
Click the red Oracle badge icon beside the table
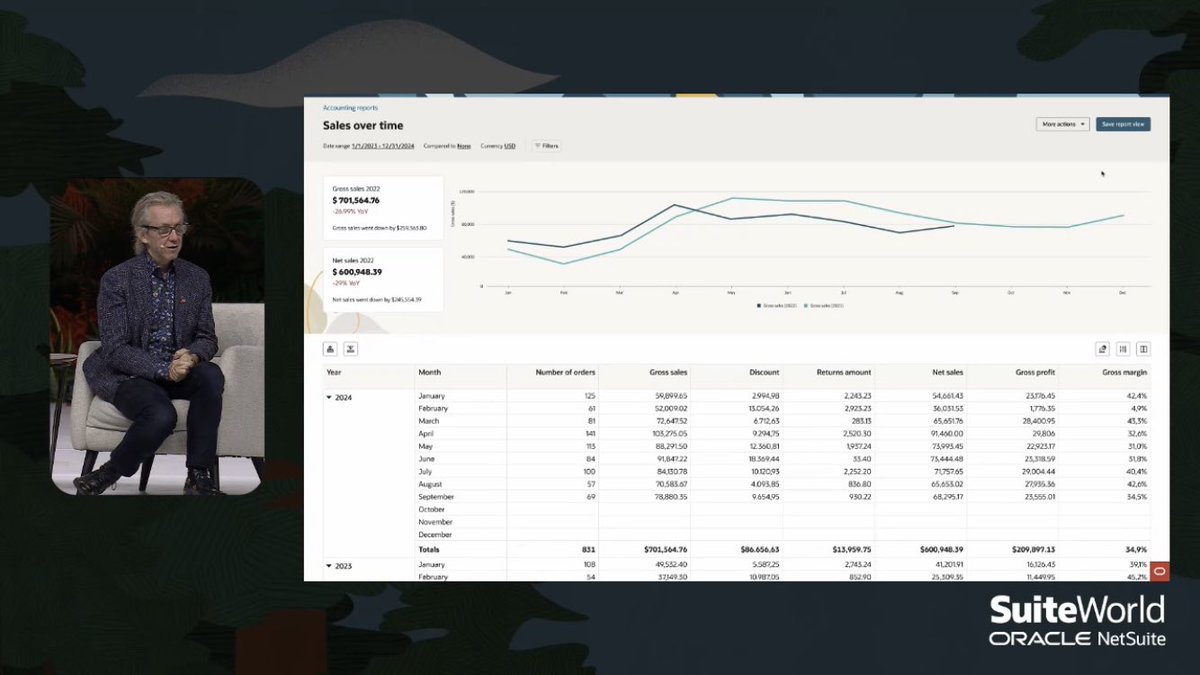tap(1159, 572)
